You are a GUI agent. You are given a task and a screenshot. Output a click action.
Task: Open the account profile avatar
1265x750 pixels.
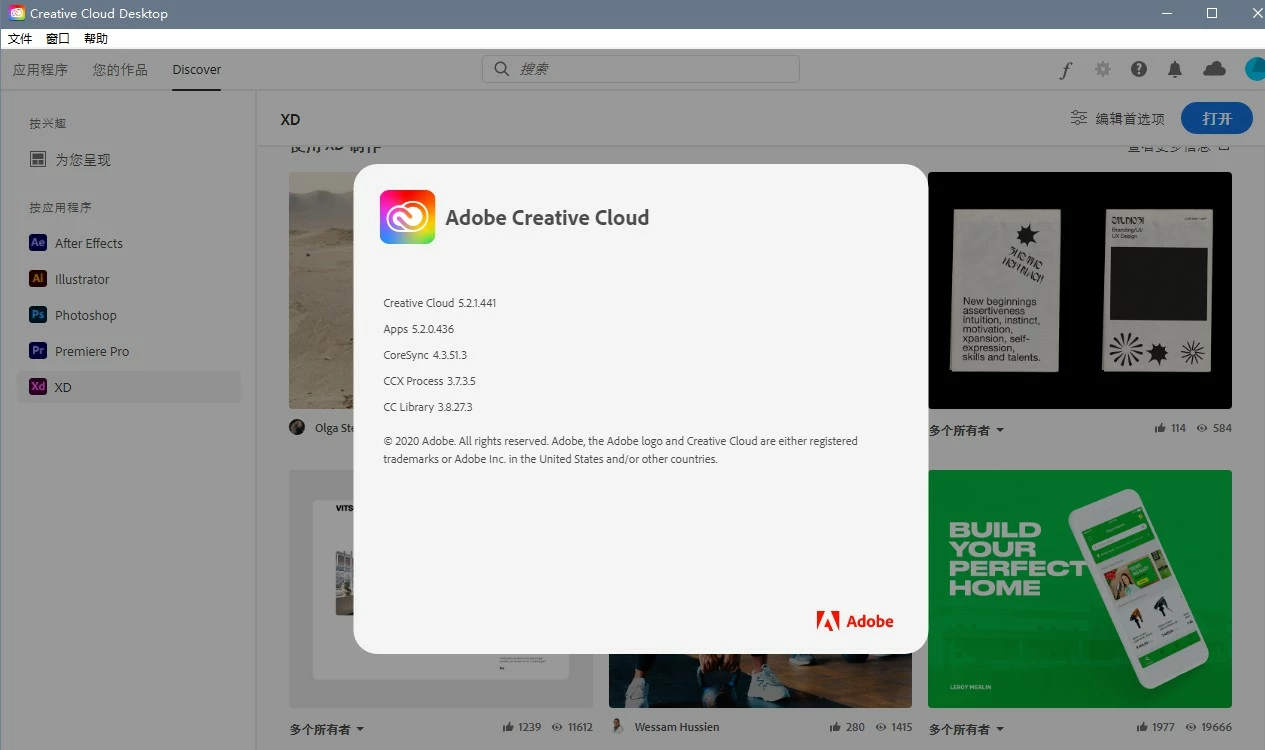click(x=1255, y=69)
